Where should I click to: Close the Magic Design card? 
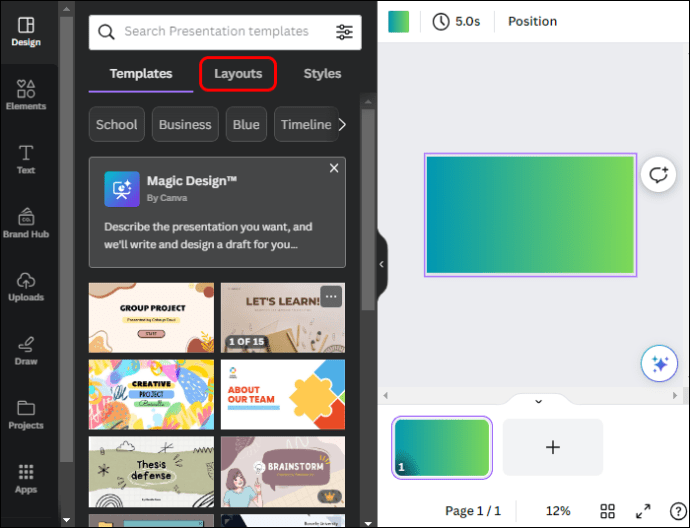334,168
